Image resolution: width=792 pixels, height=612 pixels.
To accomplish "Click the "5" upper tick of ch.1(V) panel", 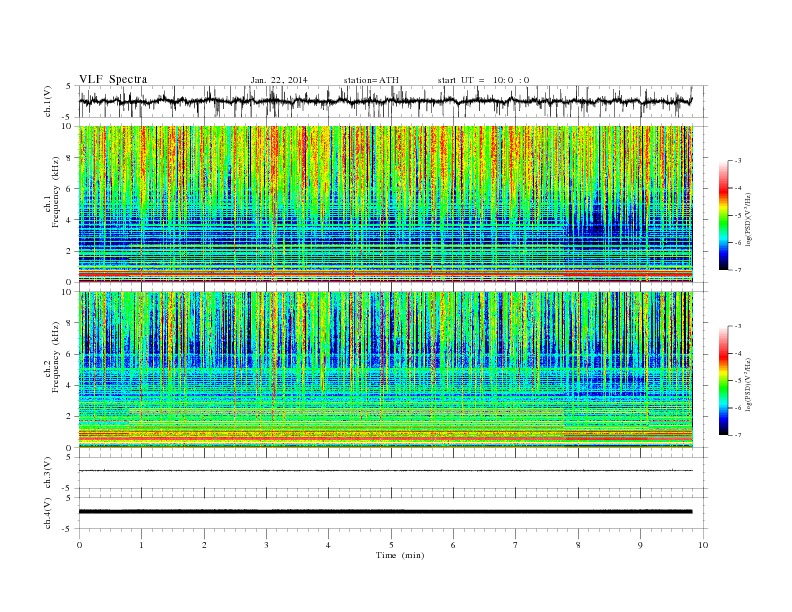I will [69, 86].
